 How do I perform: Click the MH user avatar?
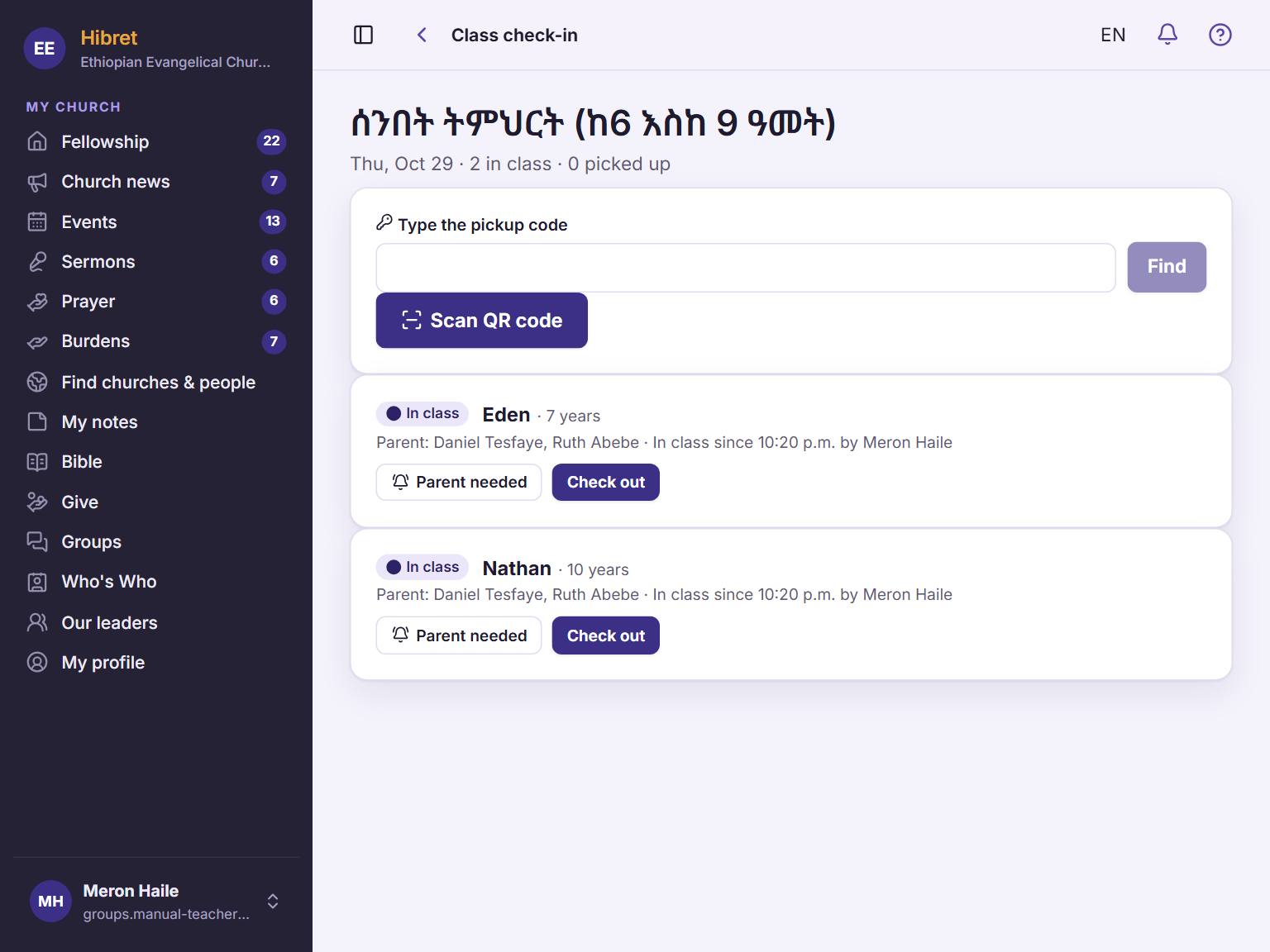coord(50,901)
